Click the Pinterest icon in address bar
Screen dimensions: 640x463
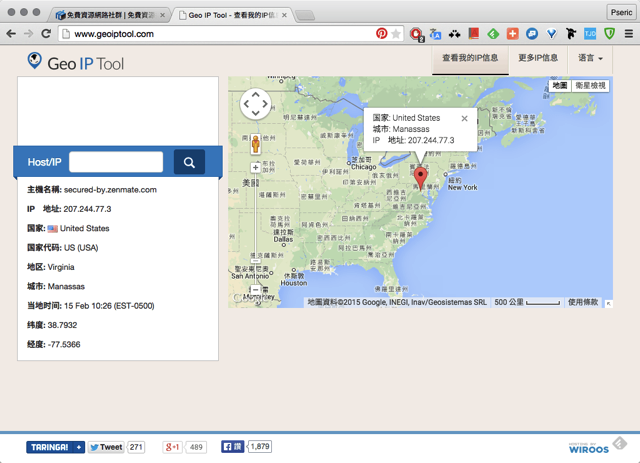(381, 34)
